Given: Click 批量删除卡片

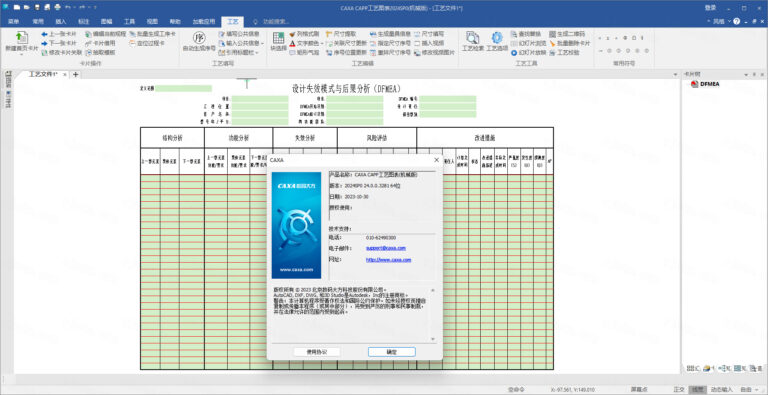Looking at the screenshot, I should [x=570, y=43].
